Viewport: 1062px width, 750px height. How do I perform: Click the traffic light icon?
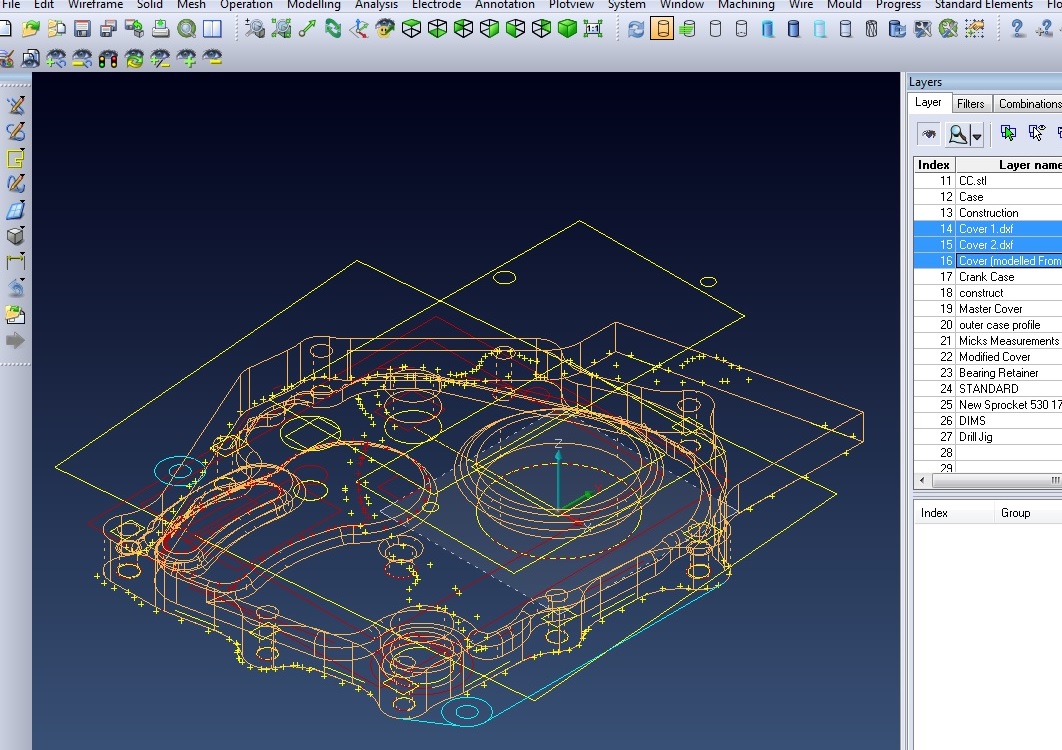108,59
